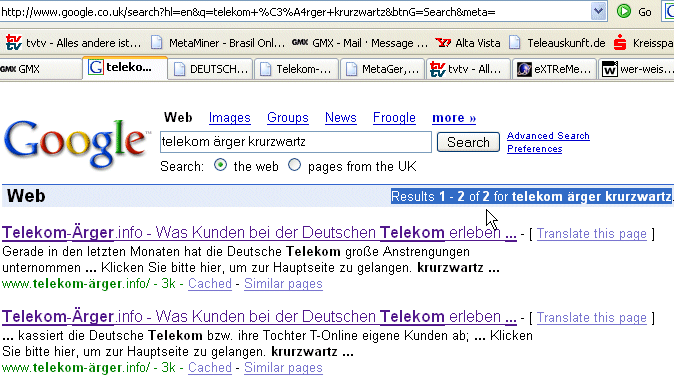Open the Preferences link
This screenshot has width=674, height=381.
[x=534, y=149]
